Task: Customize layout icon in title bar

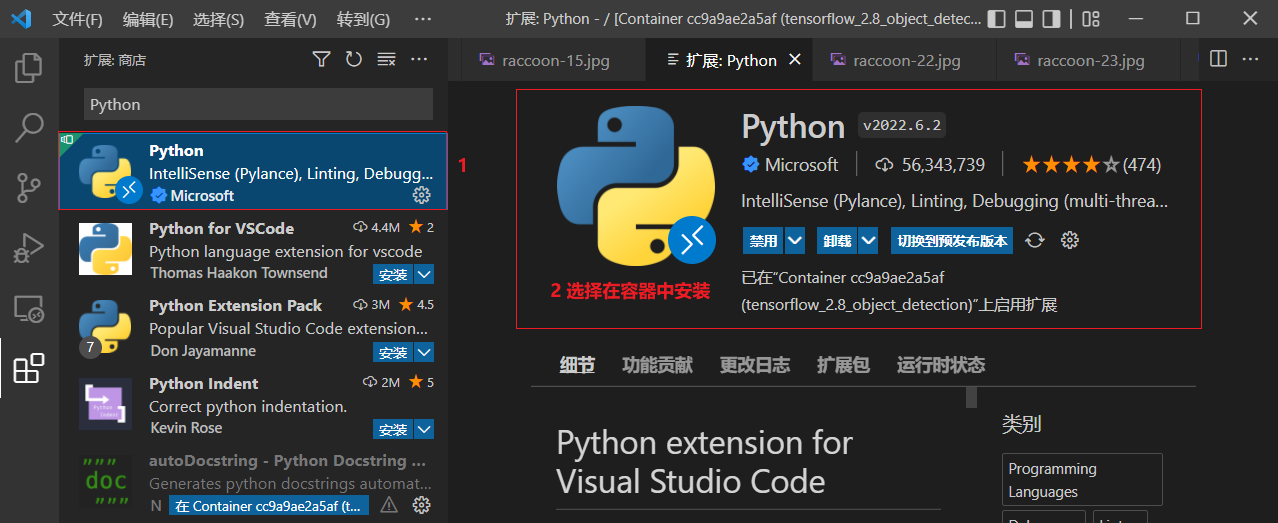Action: pyautogui.click(x=1091, y=19)
